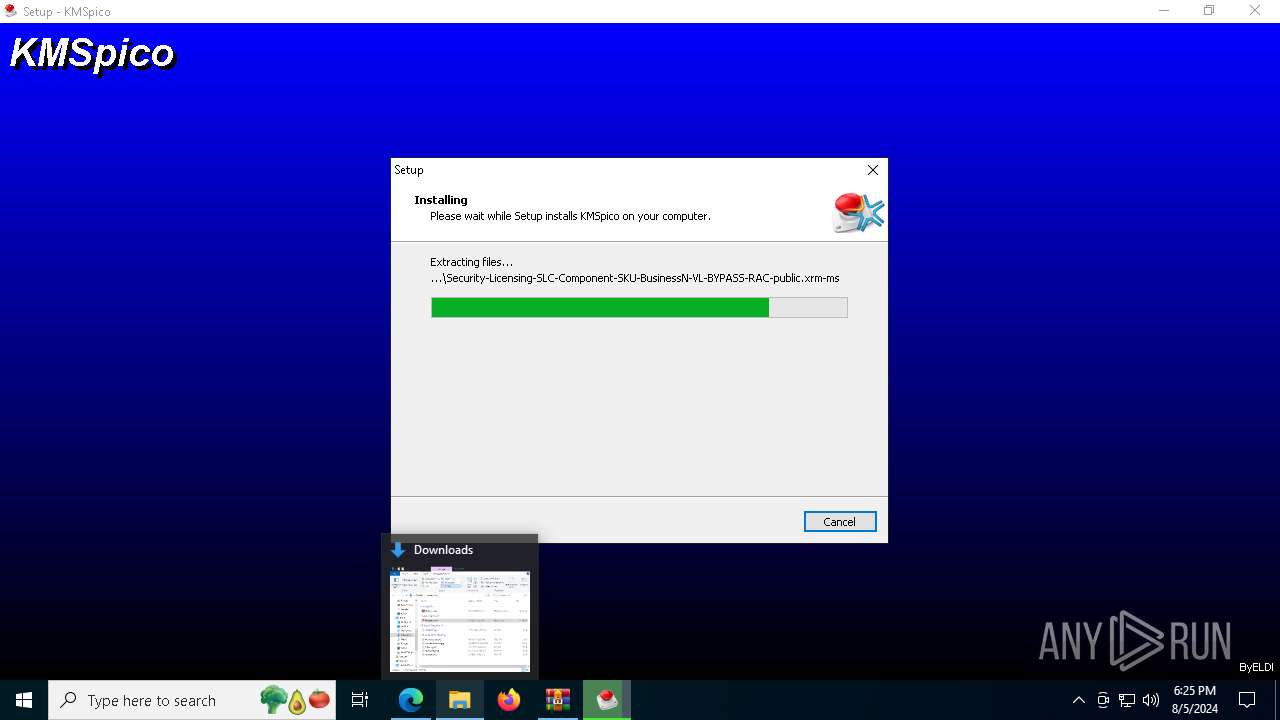Open File Explorer from taskbar
1280x720 pixels.
point(460,700)
